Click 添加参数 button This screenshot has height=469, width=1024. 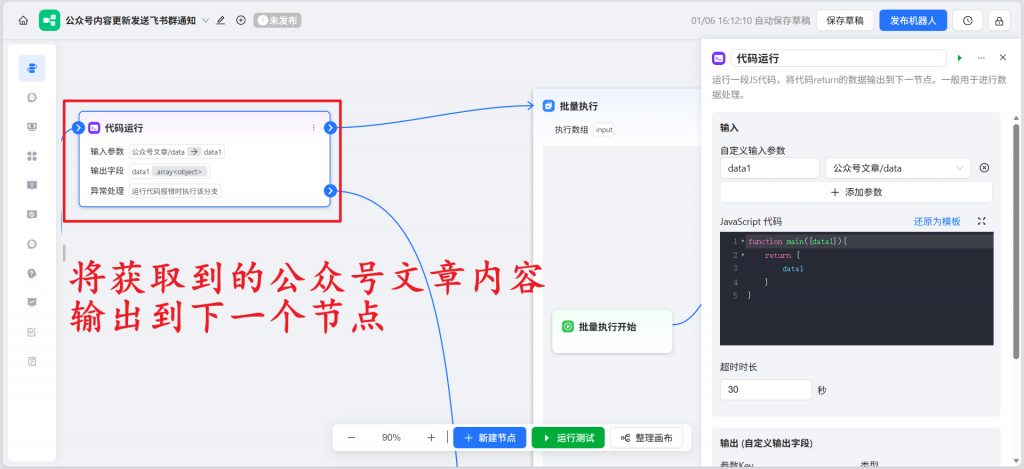click(x=856, y=192)
